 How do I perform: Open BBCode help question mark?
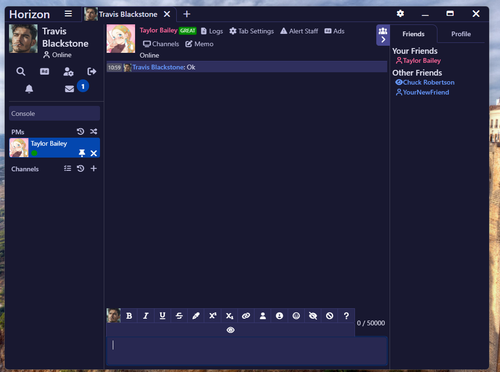[x=346, y=316]
